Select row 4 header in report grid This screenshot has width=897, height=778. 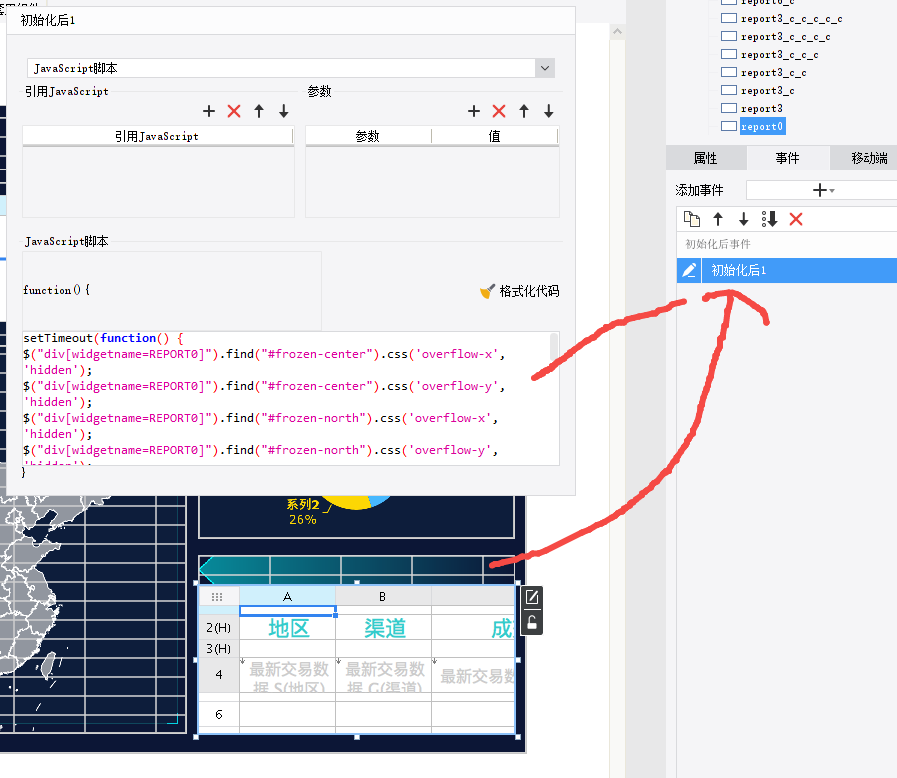coord(219,674)
